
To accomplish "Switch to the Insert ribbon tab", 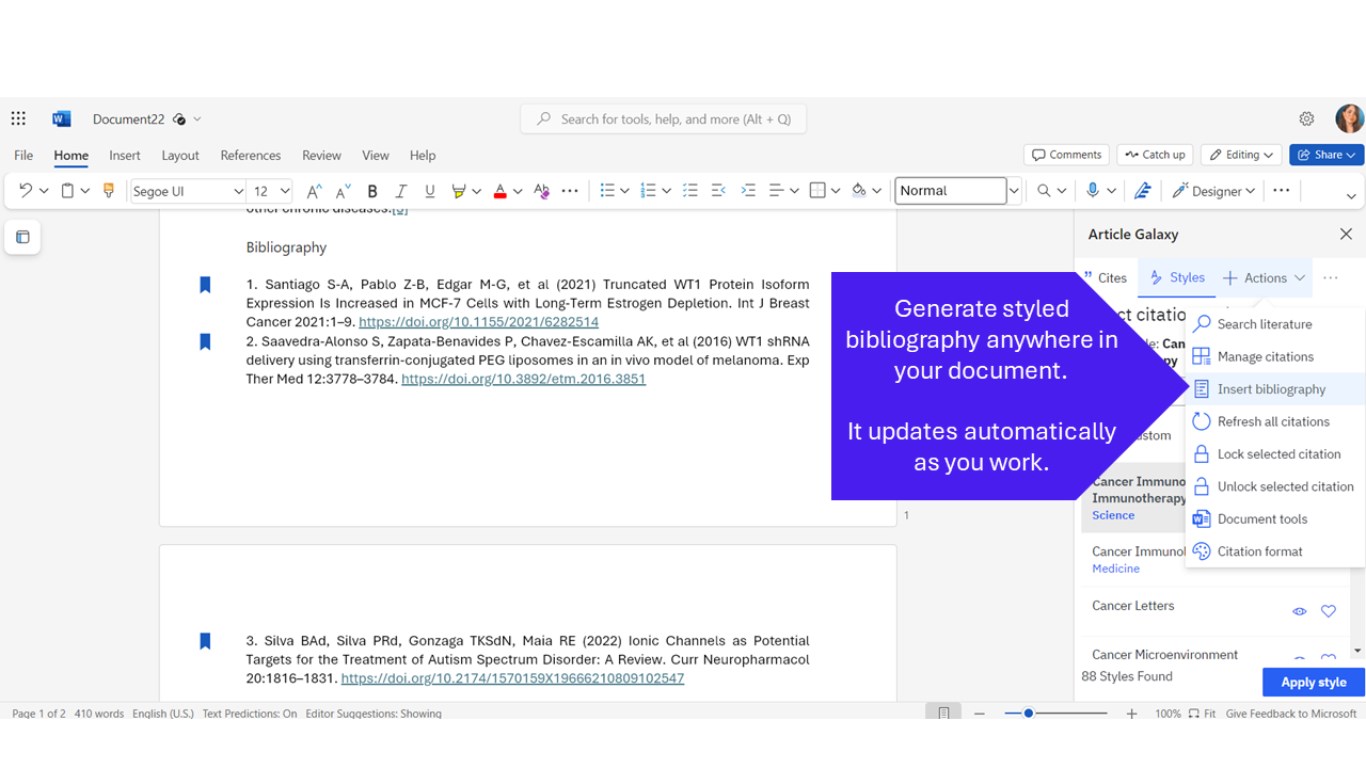I will point(125,155).
